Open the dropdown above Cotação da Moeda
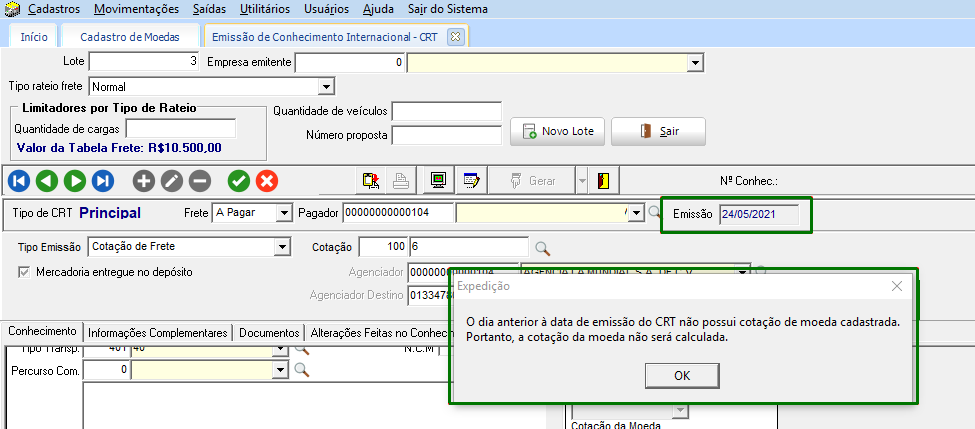 click(681, 410)
